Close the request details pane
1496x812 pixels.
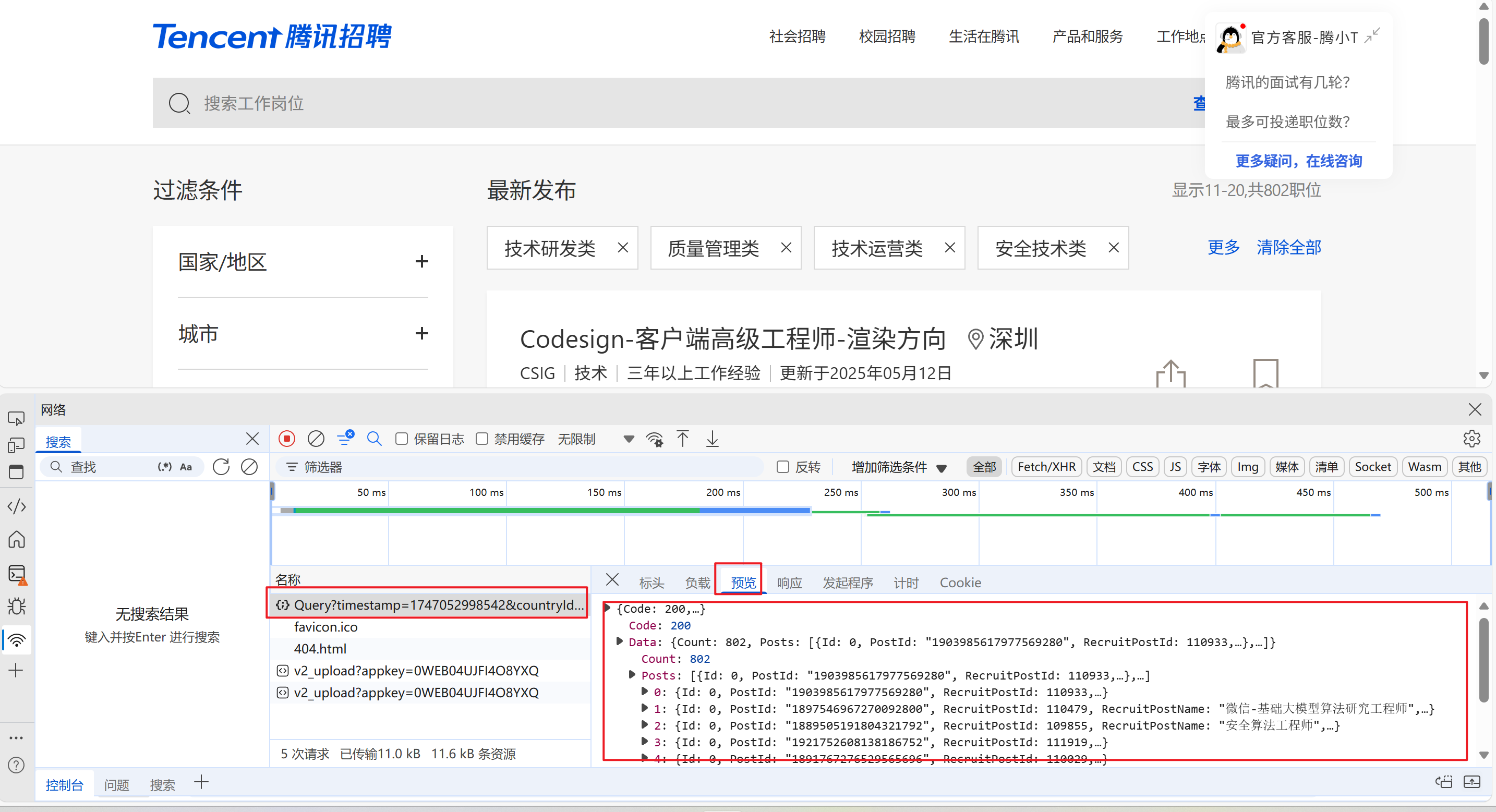click(x=612, y=580)
